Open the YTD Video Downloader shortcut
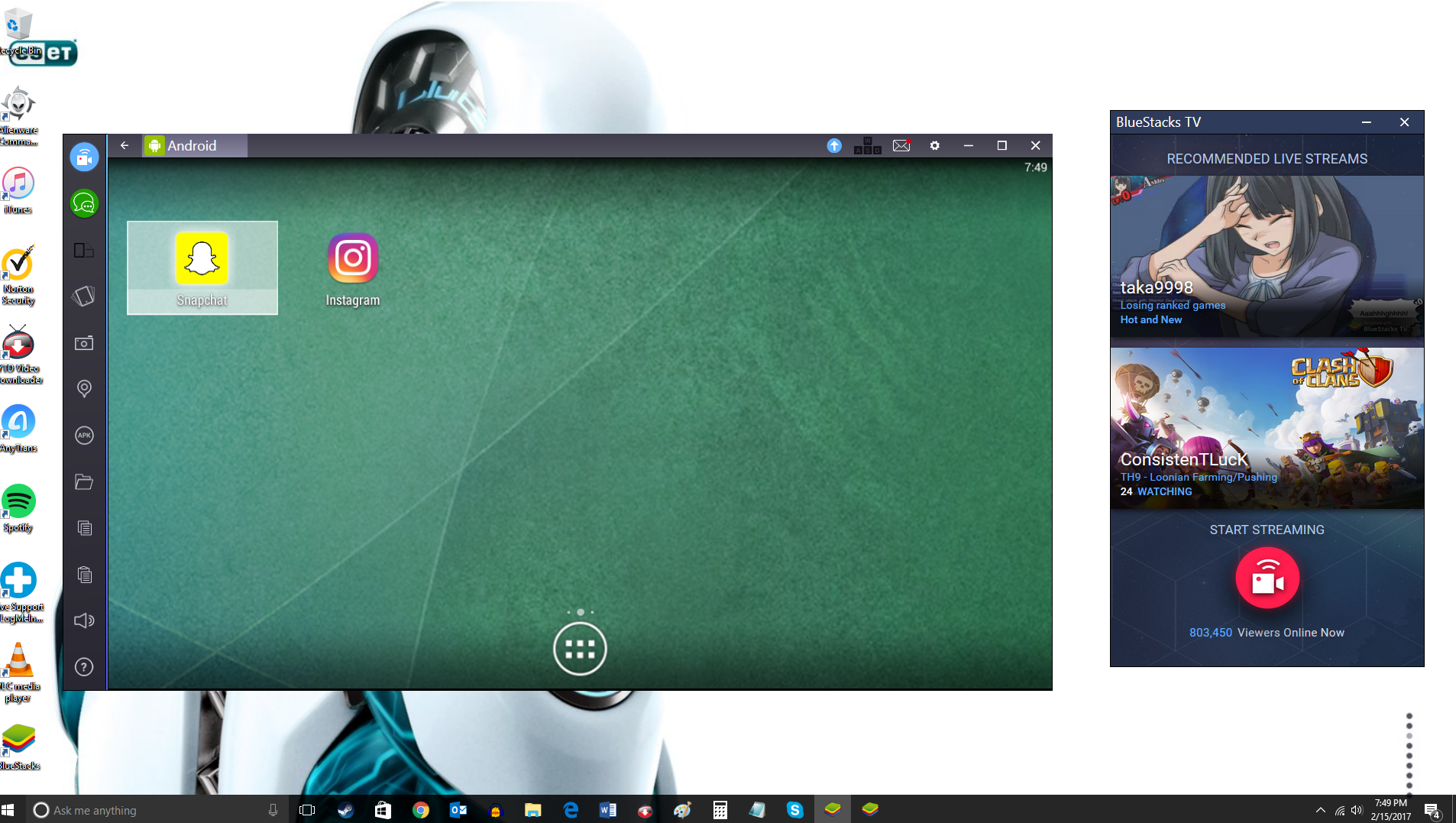The image size is (1456, 823). pyautogui.click(x=20, y=355)
